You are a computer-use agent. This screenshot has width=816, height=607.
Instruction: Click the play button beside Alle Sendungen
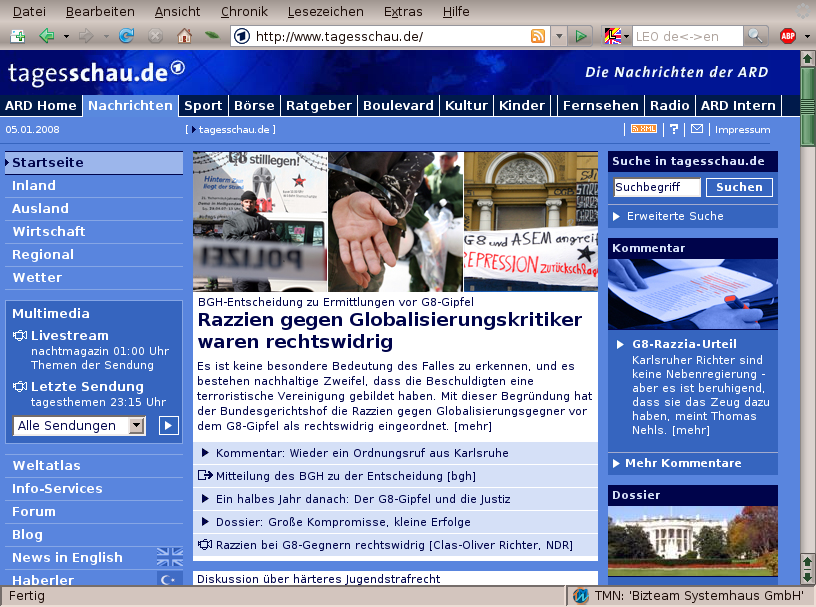169,426
